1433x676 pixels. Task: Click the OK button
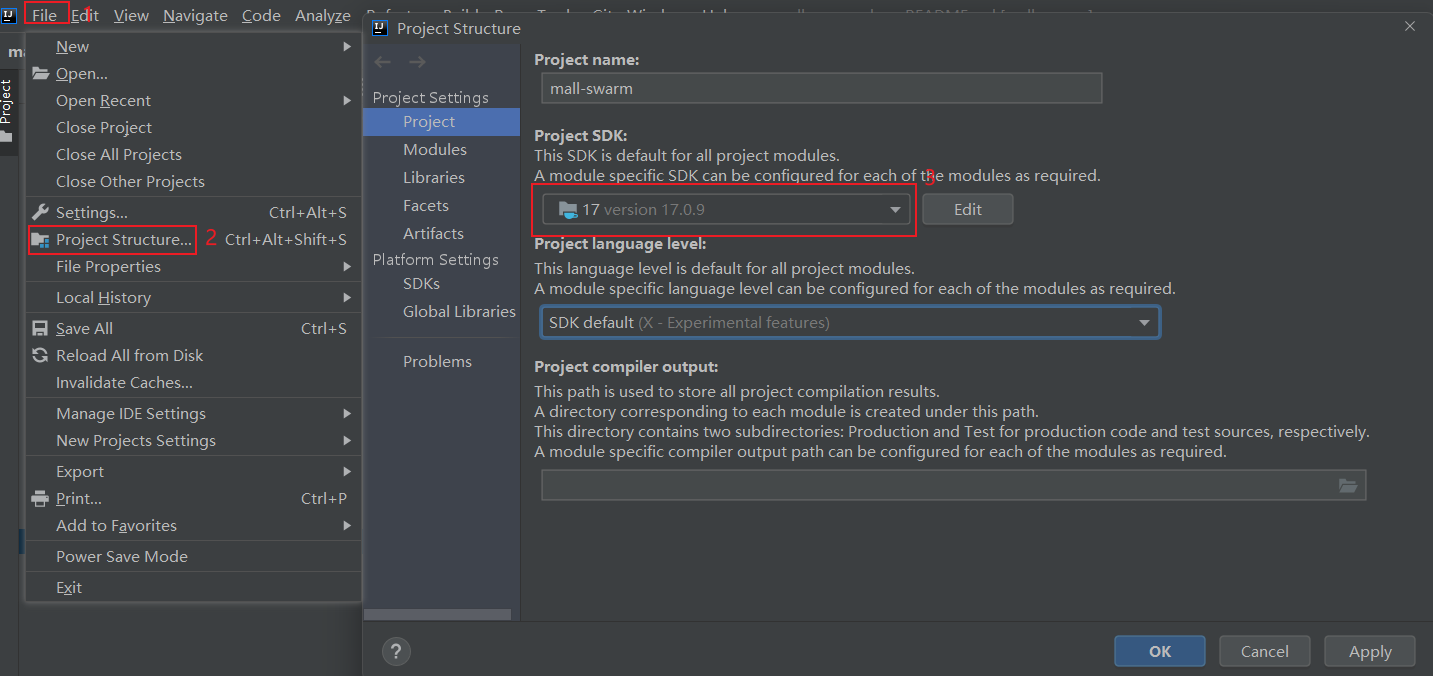(x=1160, y=651)
